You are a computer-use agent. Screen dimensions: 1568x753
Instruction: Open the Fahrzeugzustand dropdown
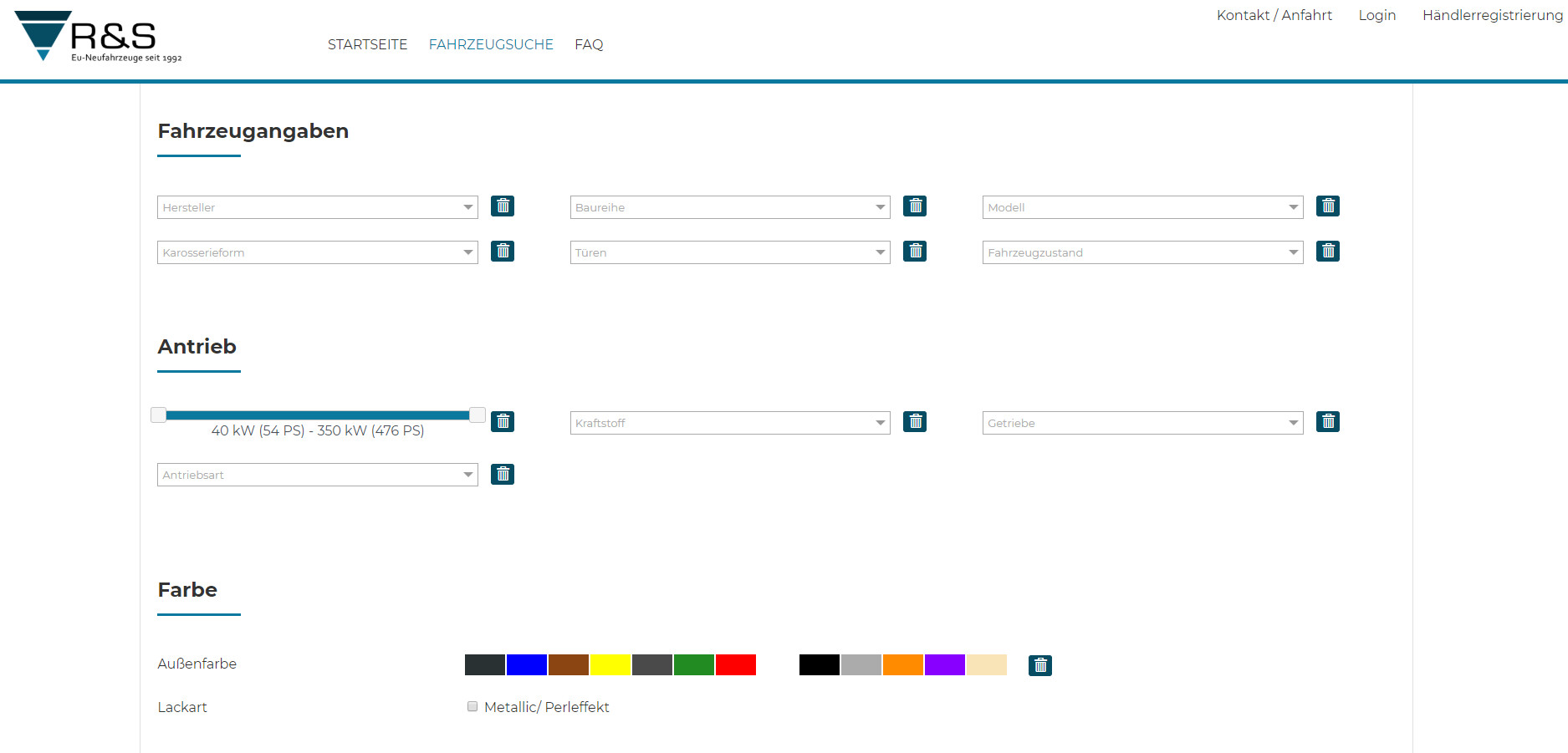(x=1142, y=252)
